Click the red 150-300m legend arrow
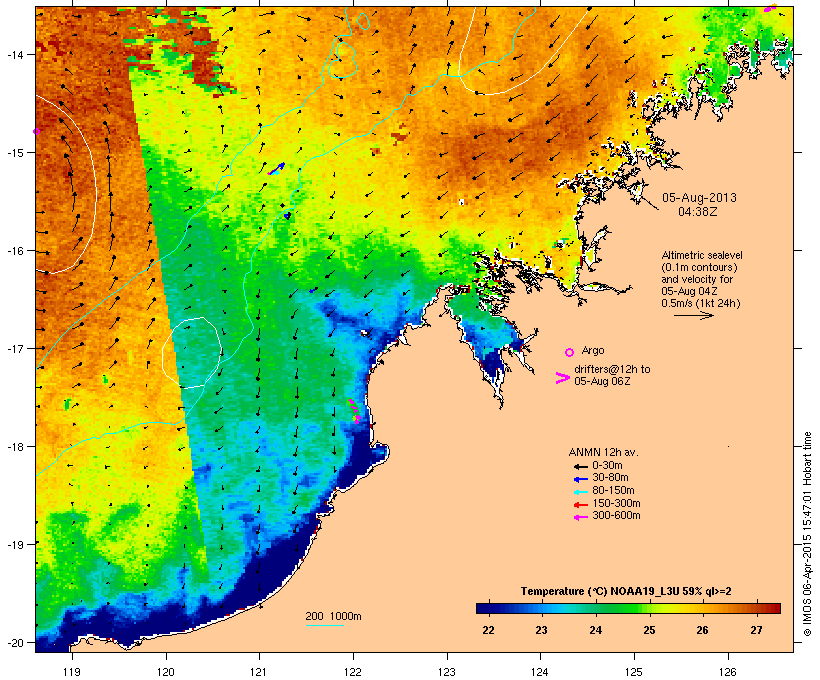The image size is (820, 680). [x=580, y=504]
